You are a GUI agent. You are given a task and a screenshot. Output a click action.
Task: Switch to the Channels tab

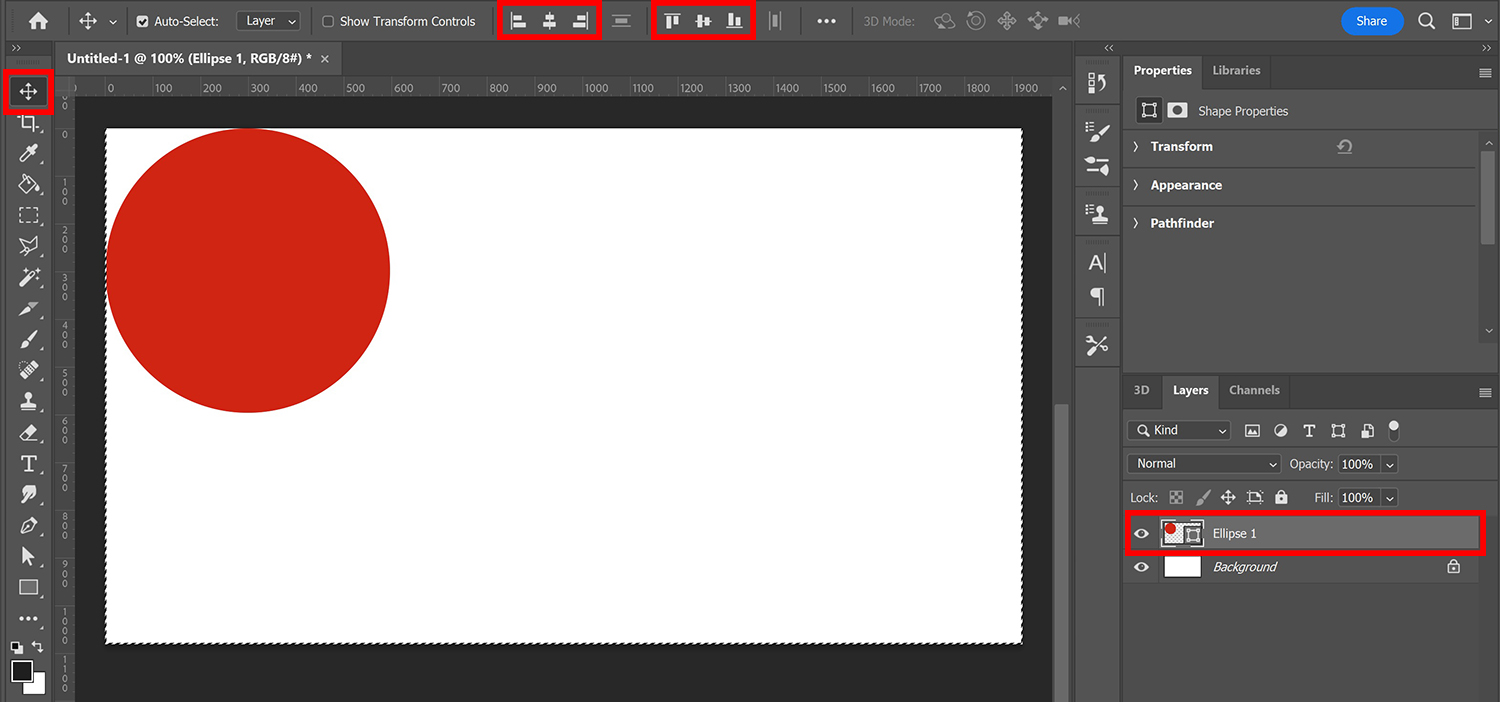pyautogui.click(x=1254, y=390)
